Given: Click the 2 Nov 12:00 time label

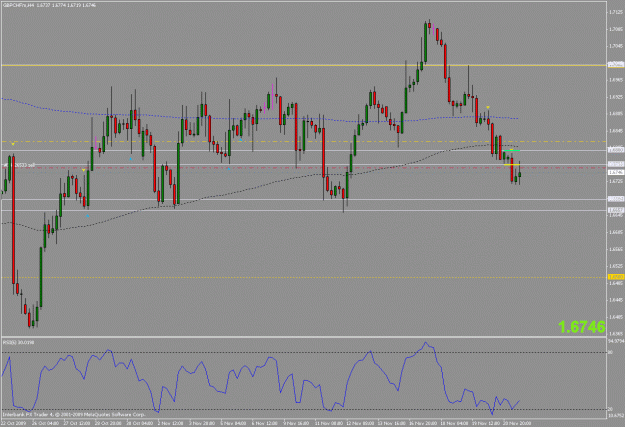Looking at the screenshot, I should [170, 423].
